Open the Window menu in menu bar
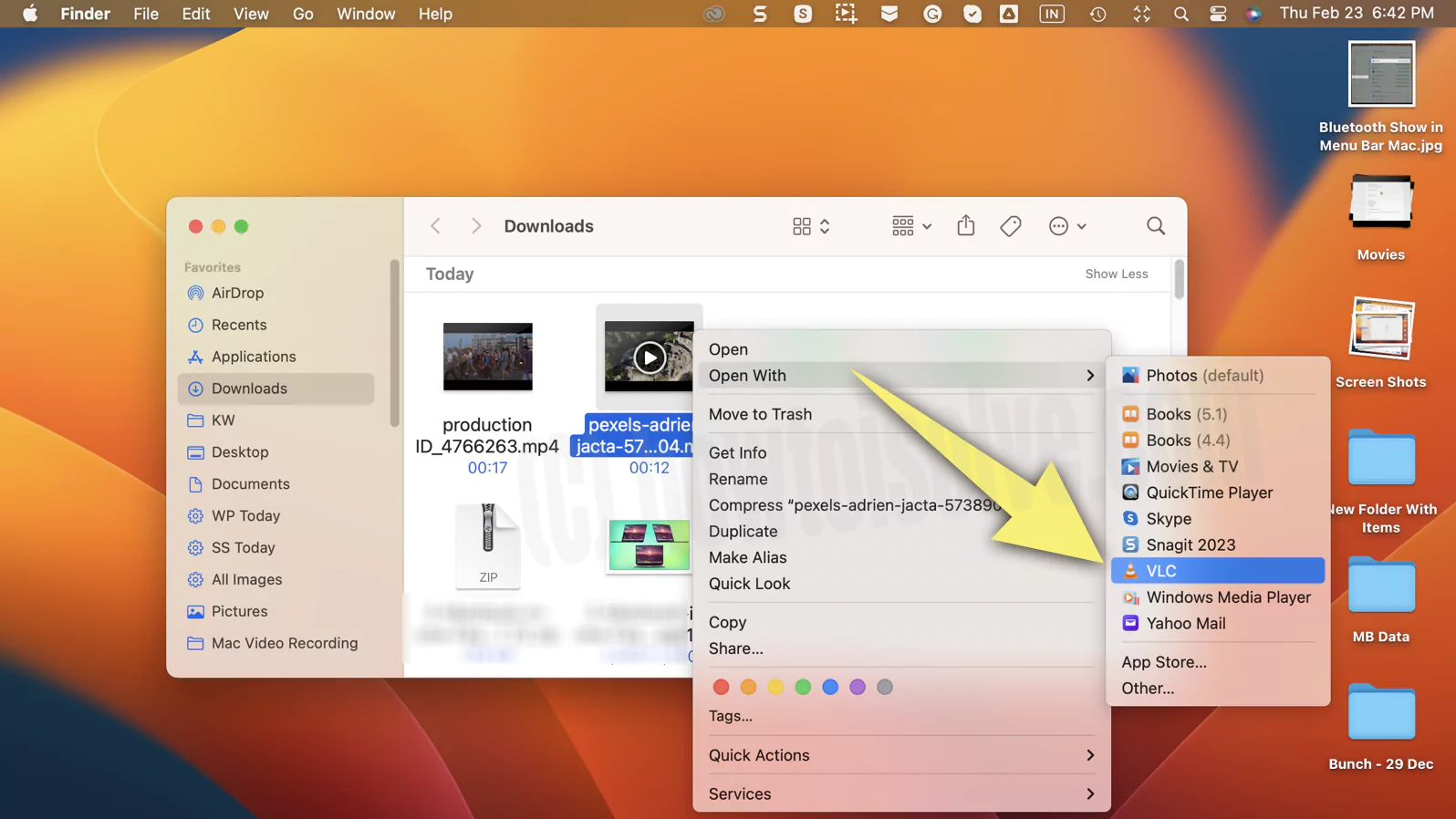The height and width of the screenshot is (819, 1456). pyautogui.click(x=366, y=14)
